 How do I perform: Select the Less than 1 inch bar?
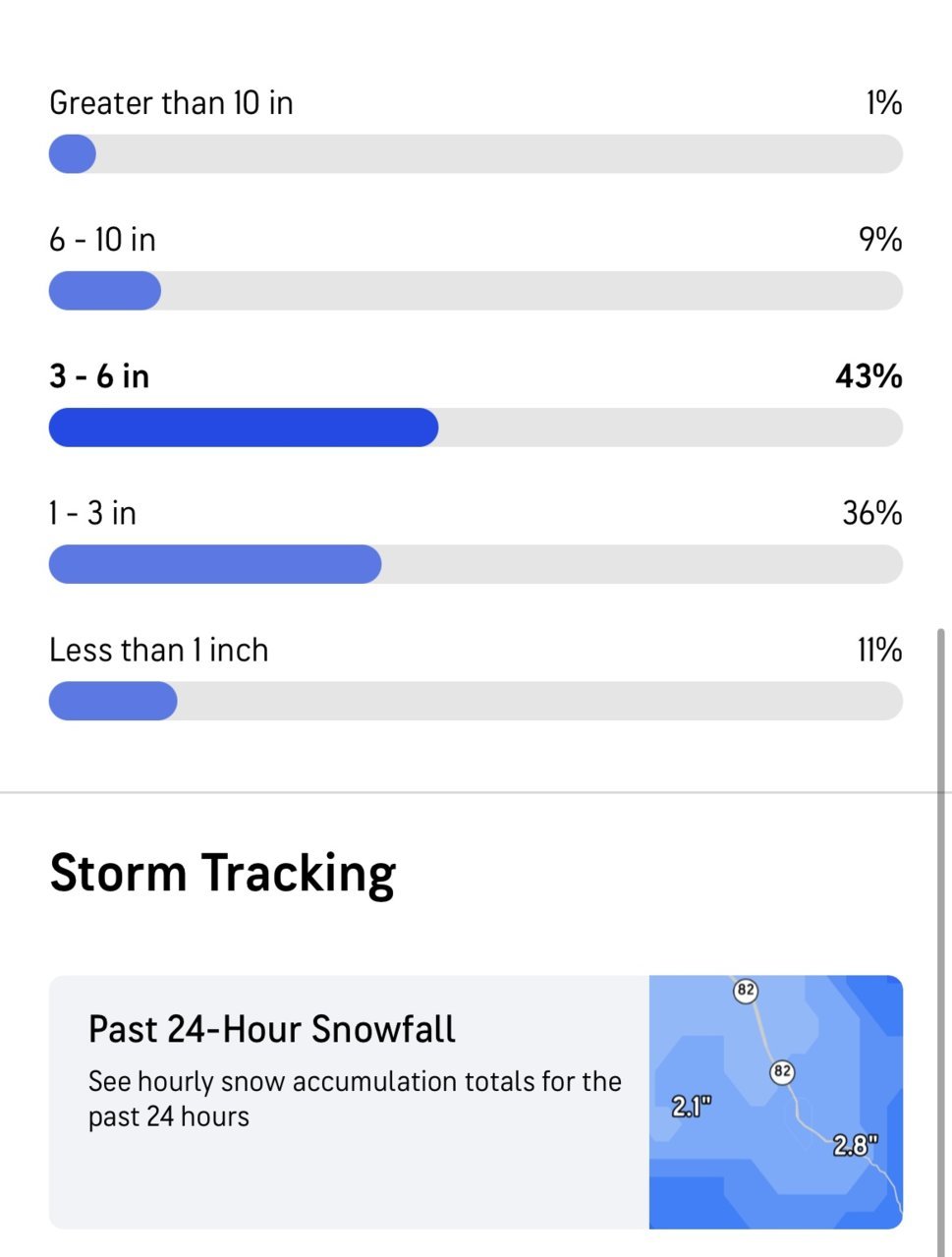click(x=476, y=701)
